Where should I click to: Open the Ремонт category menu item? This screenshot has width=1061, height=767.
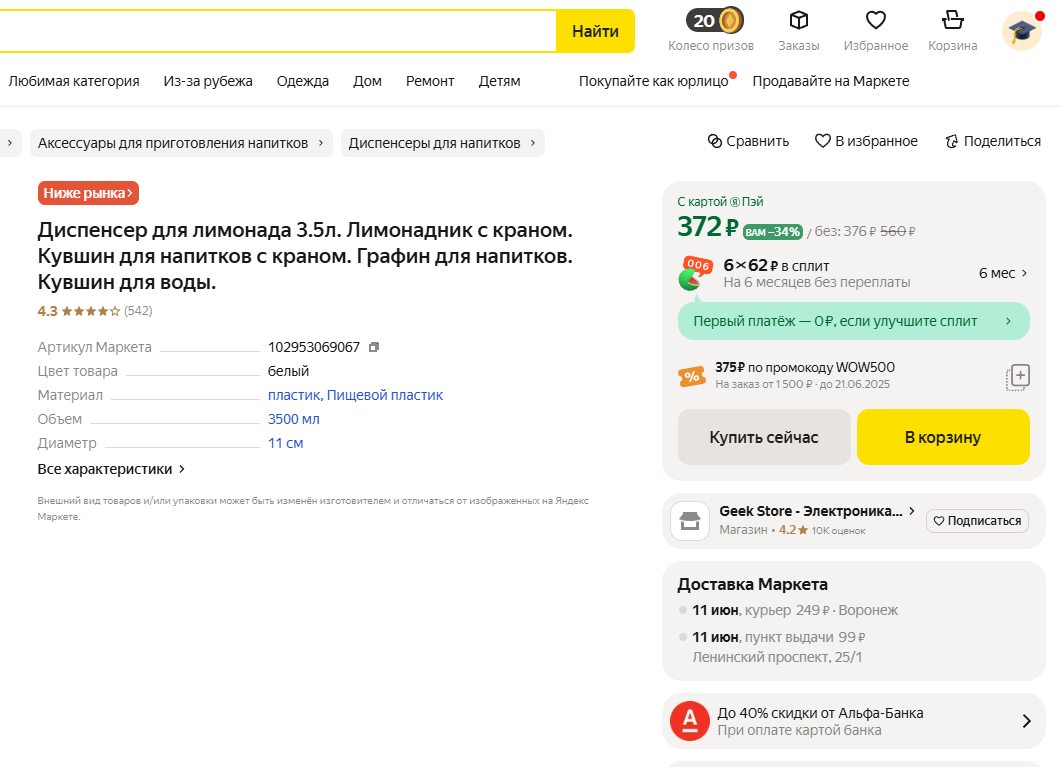click(430, 81)
